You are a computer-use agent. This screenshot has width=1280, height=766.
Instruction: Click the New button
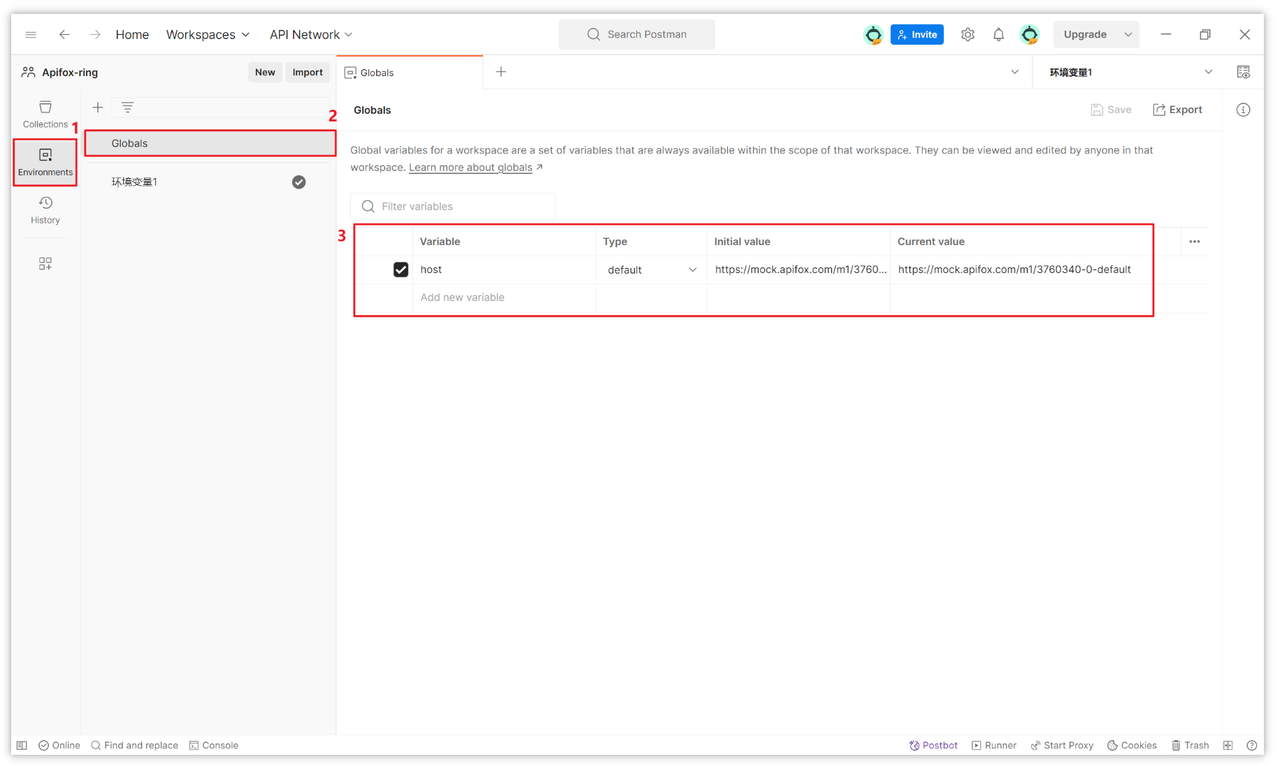[x=265, y=72]
